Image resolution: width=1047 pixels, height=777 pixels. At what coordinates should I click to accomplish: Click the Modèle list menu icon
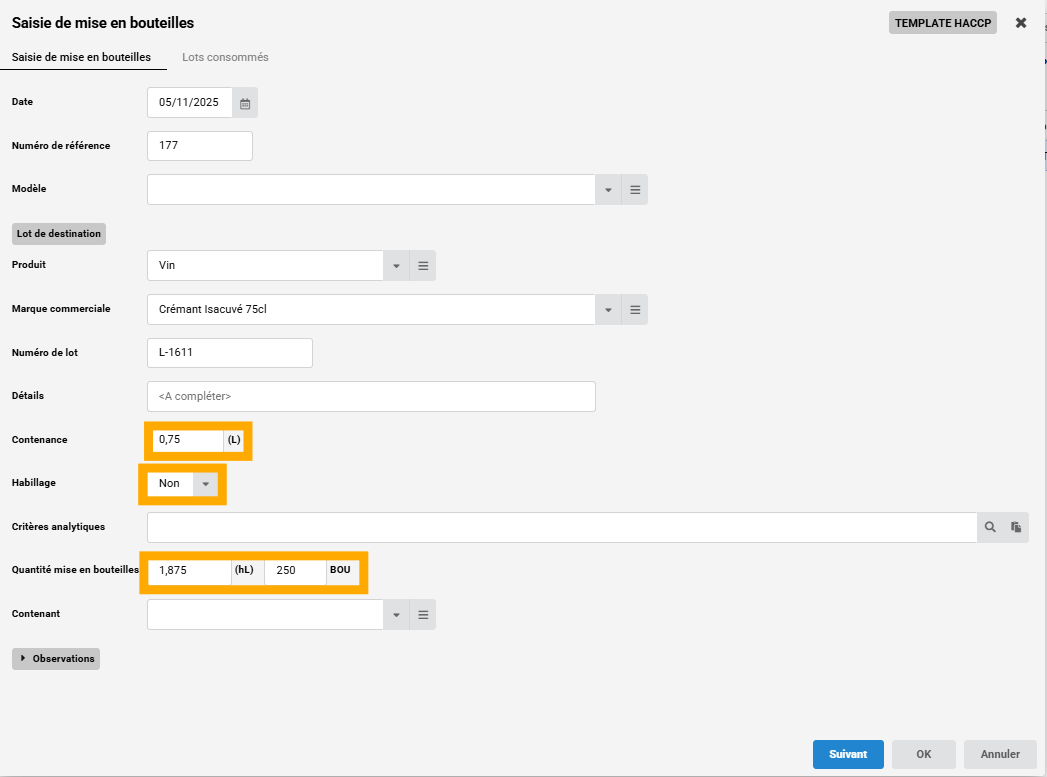point(635,190)
